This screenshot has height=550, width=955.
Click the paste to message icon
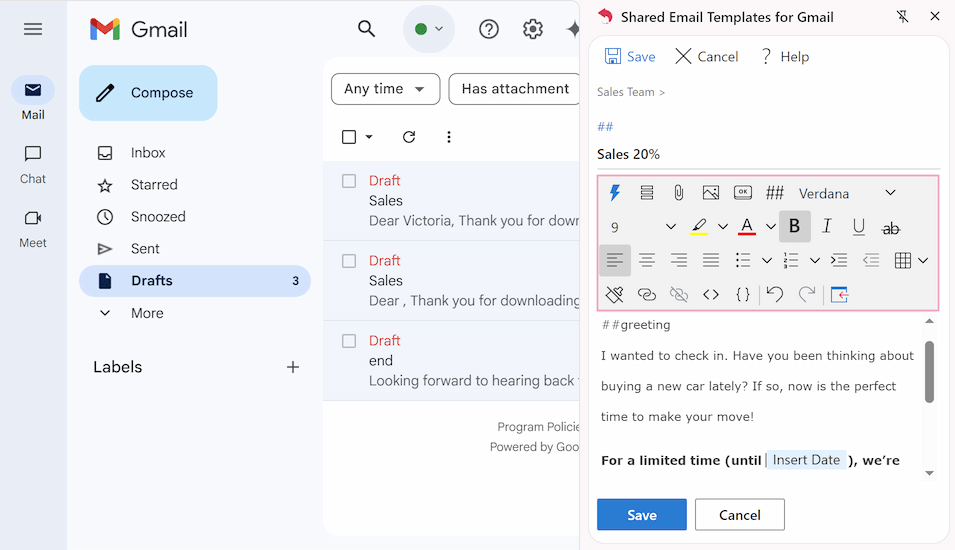click(839, 295)
